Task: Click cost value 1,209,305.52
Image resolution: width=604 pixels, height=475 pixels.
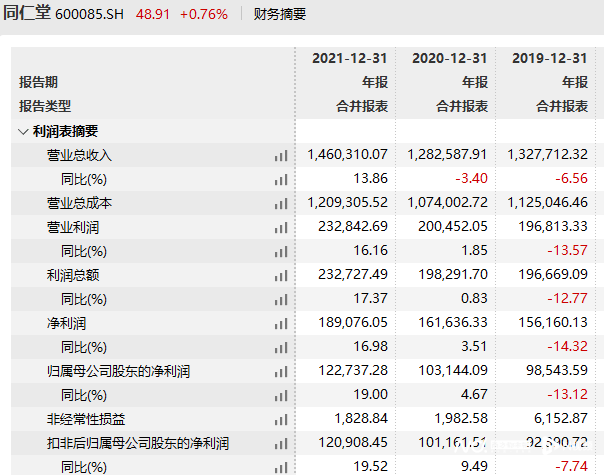Action: point(347,202)
